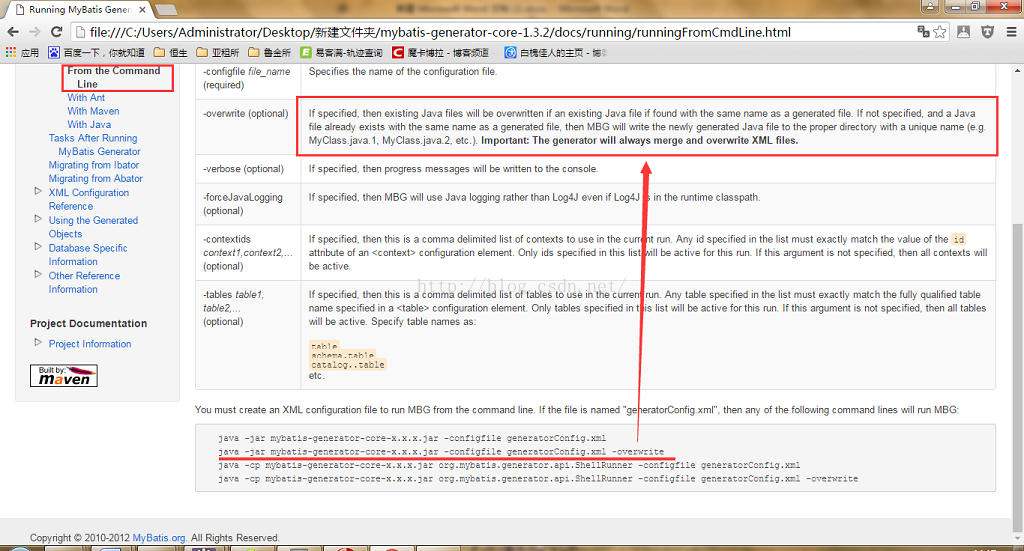Screen dimensions: 1024x551
Task: Visit the MyBatis.org link in footer
Action: point(160,537)
